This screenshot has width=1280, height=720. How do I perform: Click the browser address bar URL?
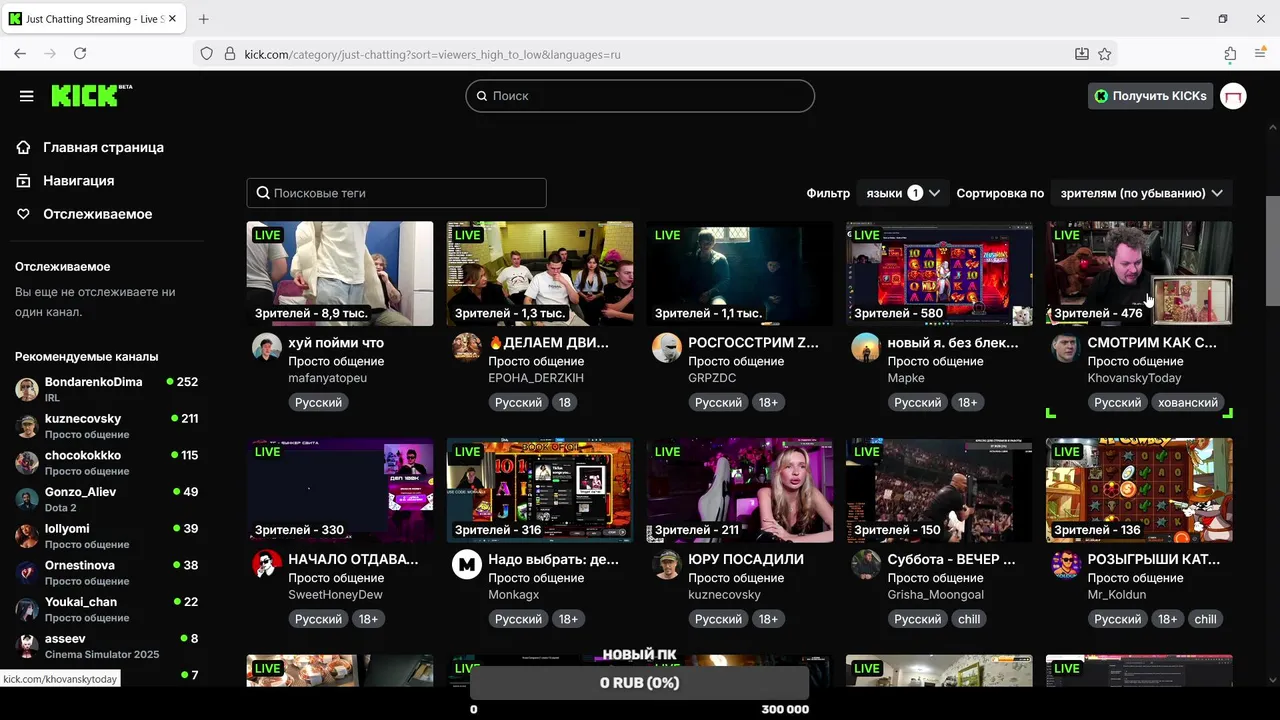pos(655,54)
